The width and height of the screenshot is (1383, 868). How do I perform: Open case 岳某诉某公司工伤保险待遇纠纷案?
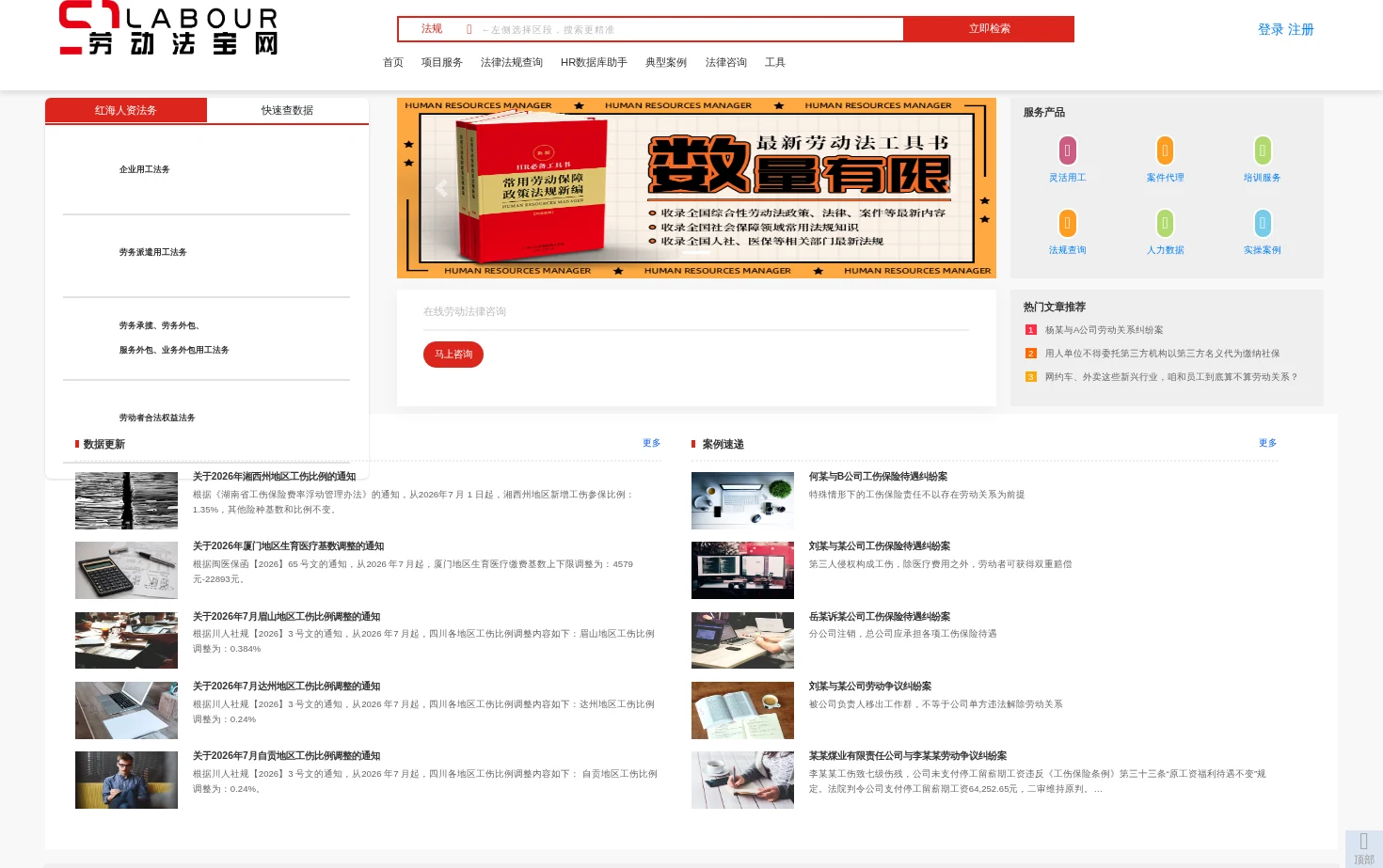pos(880,617)
